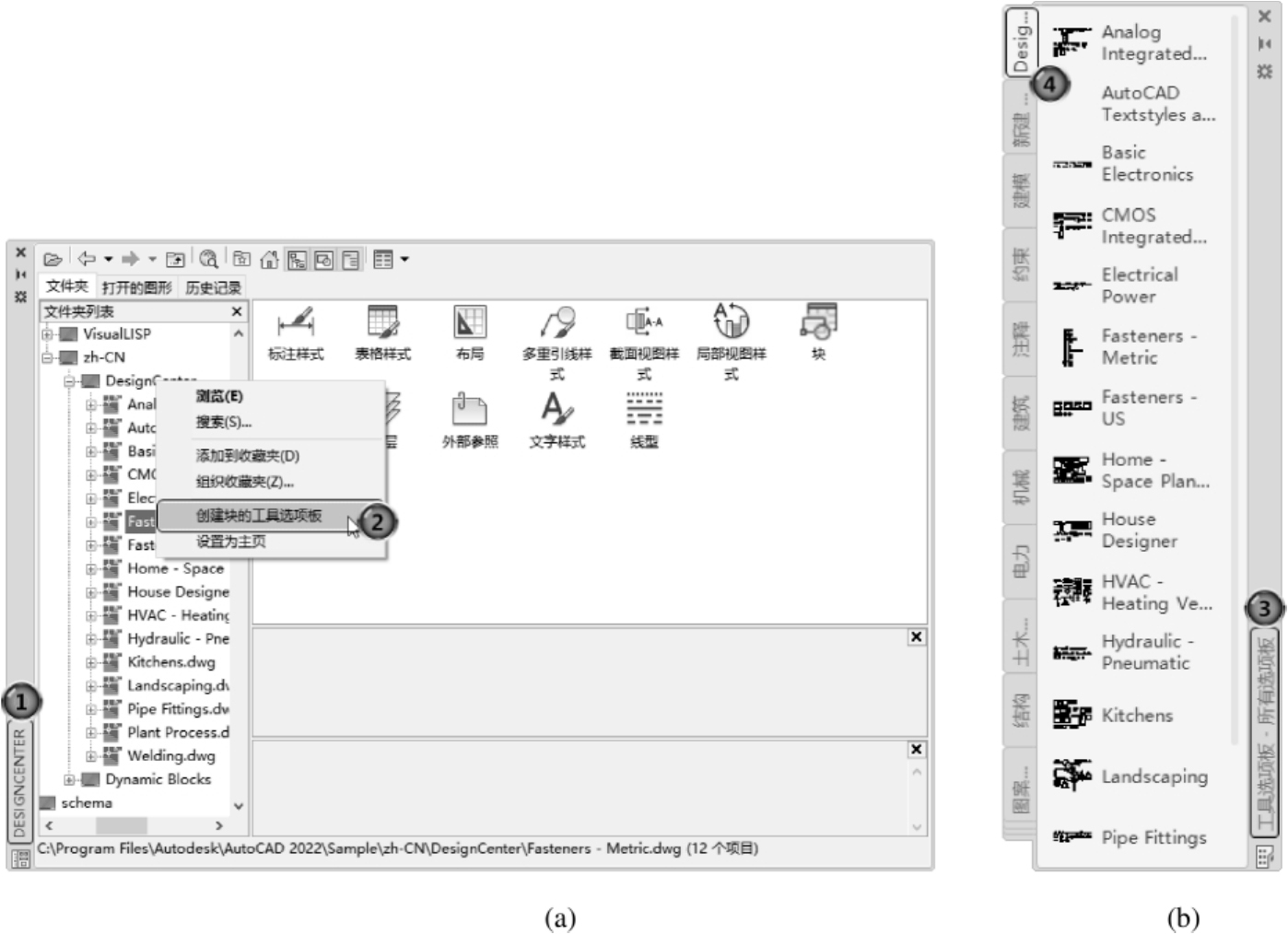This screenshot has height=934, width=1288.
Task: Open the 标注样式 content icon
Action: click(x=296, y=333)
